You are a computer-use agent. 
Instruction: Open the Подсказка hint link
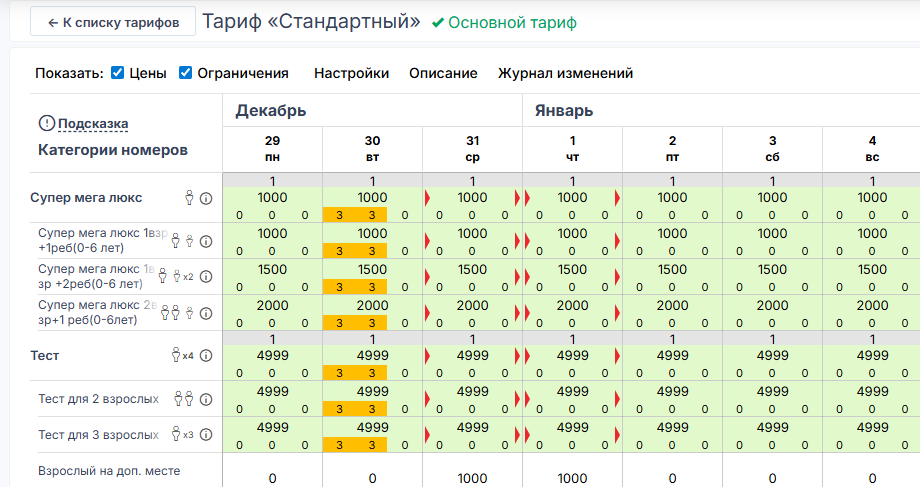pos(93,124)
